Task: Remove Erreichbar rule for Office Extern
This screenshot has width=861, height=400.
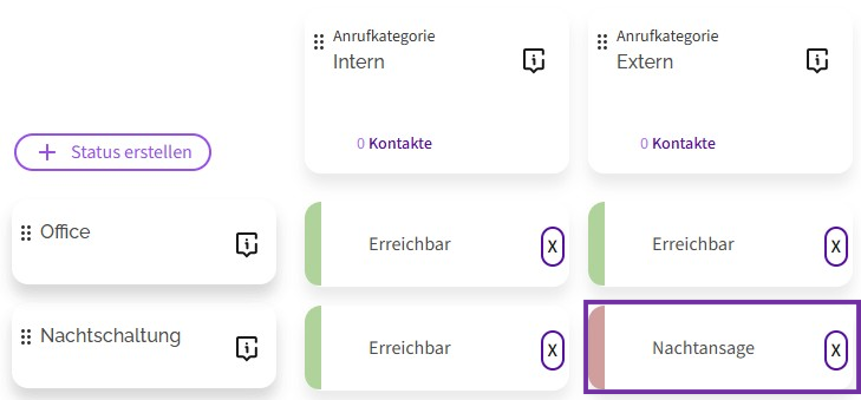Action: (835, 245)
